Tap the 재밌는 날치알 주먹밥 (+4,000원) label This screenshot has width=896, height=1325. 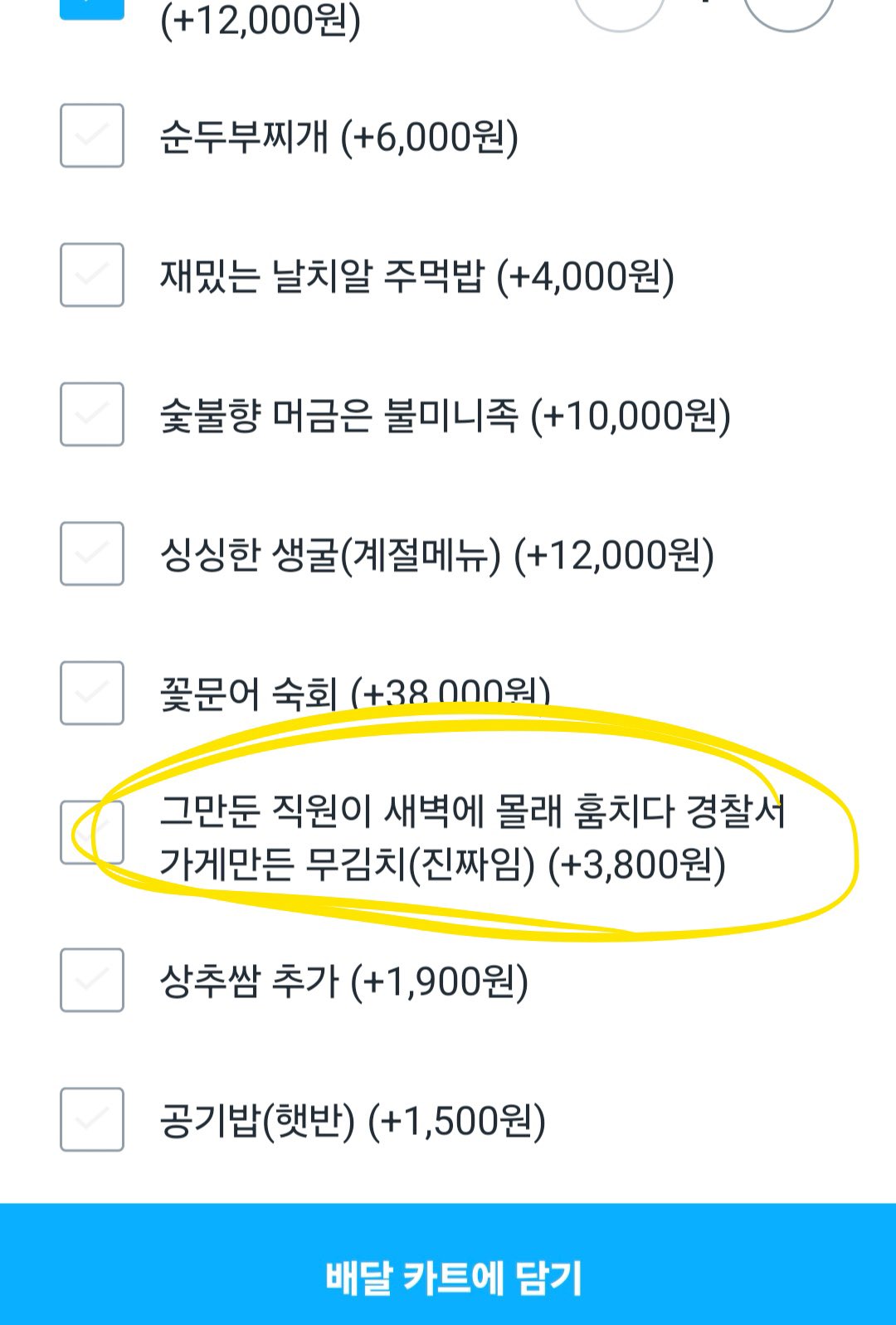(x=416, y=276)
